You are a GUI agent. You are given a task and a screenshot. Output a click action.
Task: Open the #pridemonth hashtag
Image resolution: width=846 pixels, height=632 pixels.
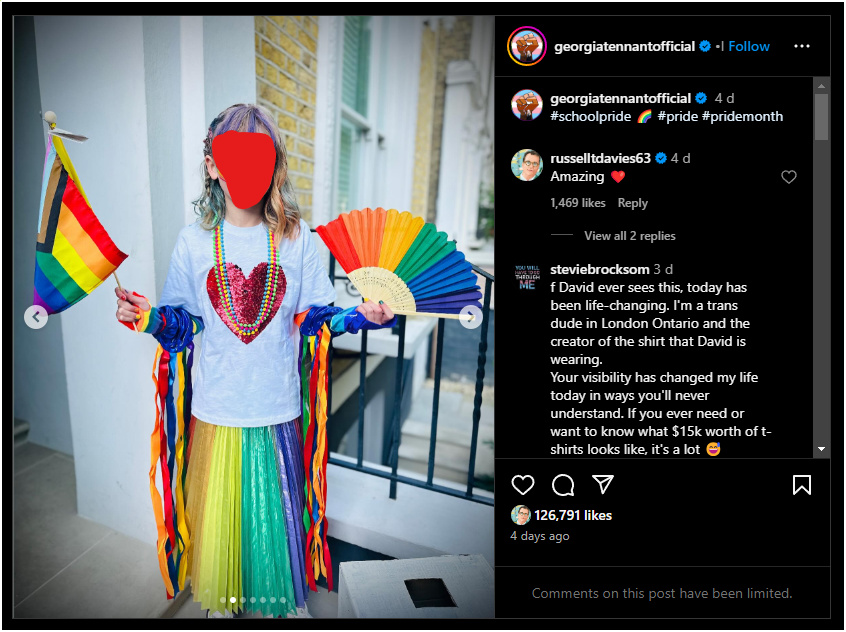pos(742,117)
